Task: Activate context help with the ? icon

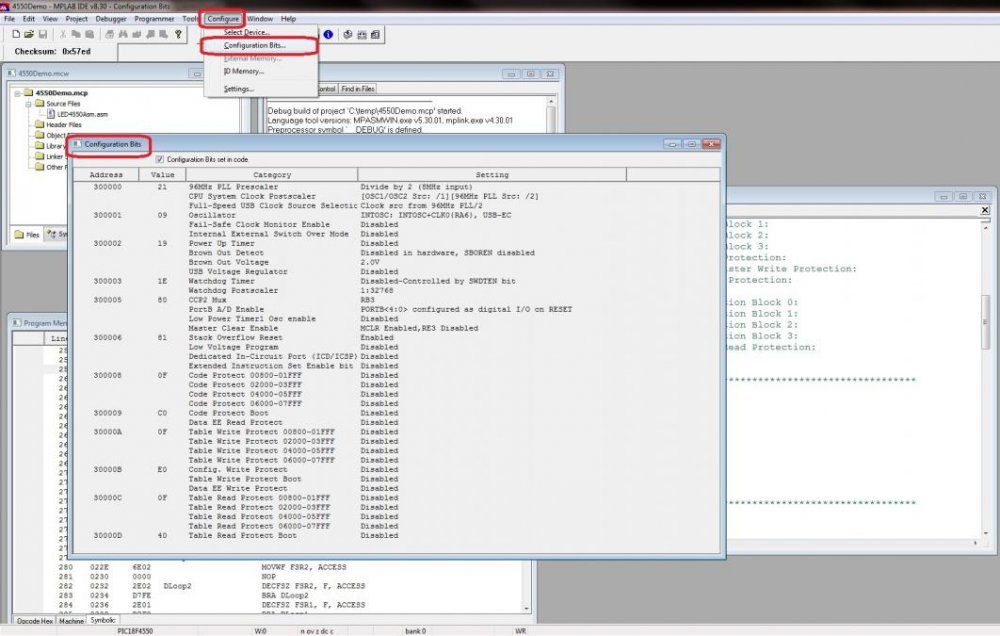Action: click(176, 35)
